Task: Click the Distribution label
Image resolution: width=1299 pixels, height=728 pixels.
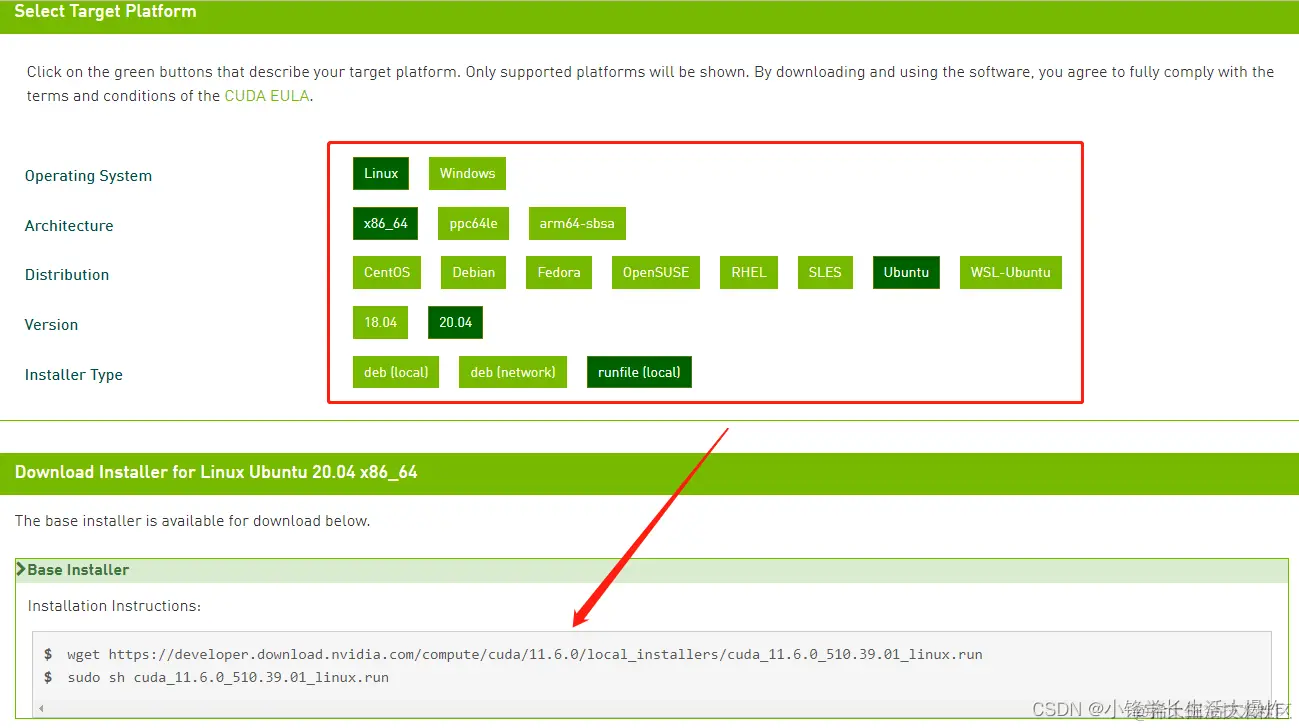Action: point(67,275)
